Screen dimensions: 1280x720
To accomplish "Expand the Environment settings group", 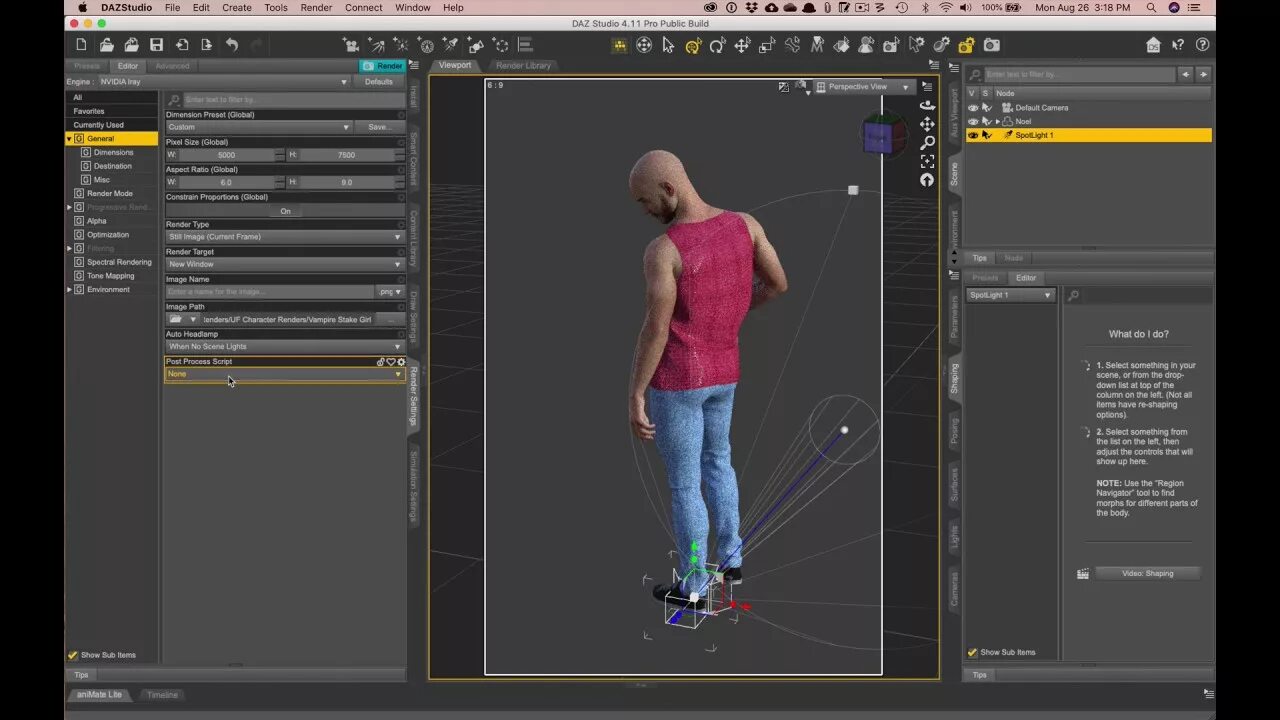I will 70,290.
